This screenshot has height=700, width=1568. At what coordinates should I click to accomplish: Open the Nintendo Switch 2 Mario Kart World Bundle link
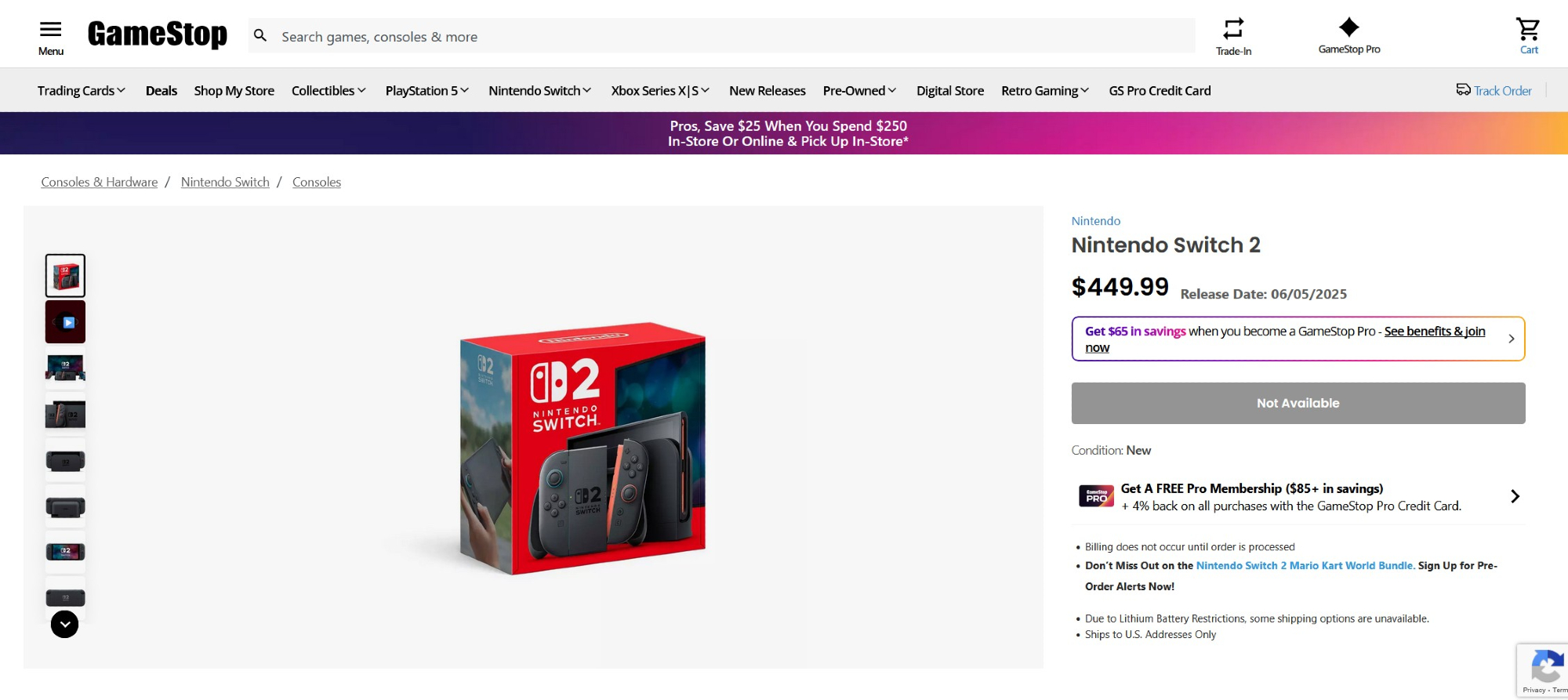1305,565
